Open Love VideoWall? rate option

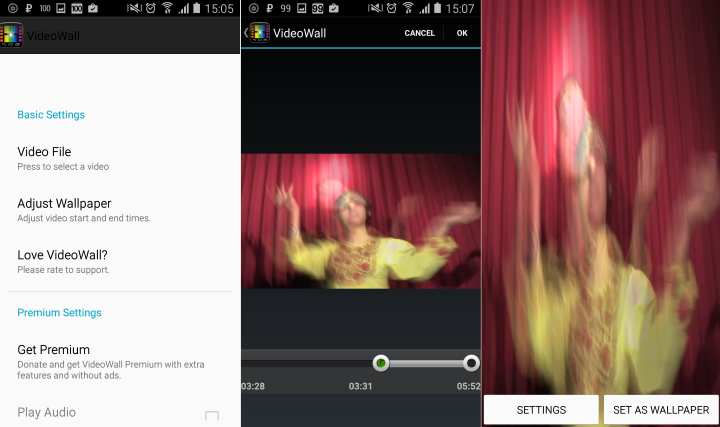[x=120, y=262]
